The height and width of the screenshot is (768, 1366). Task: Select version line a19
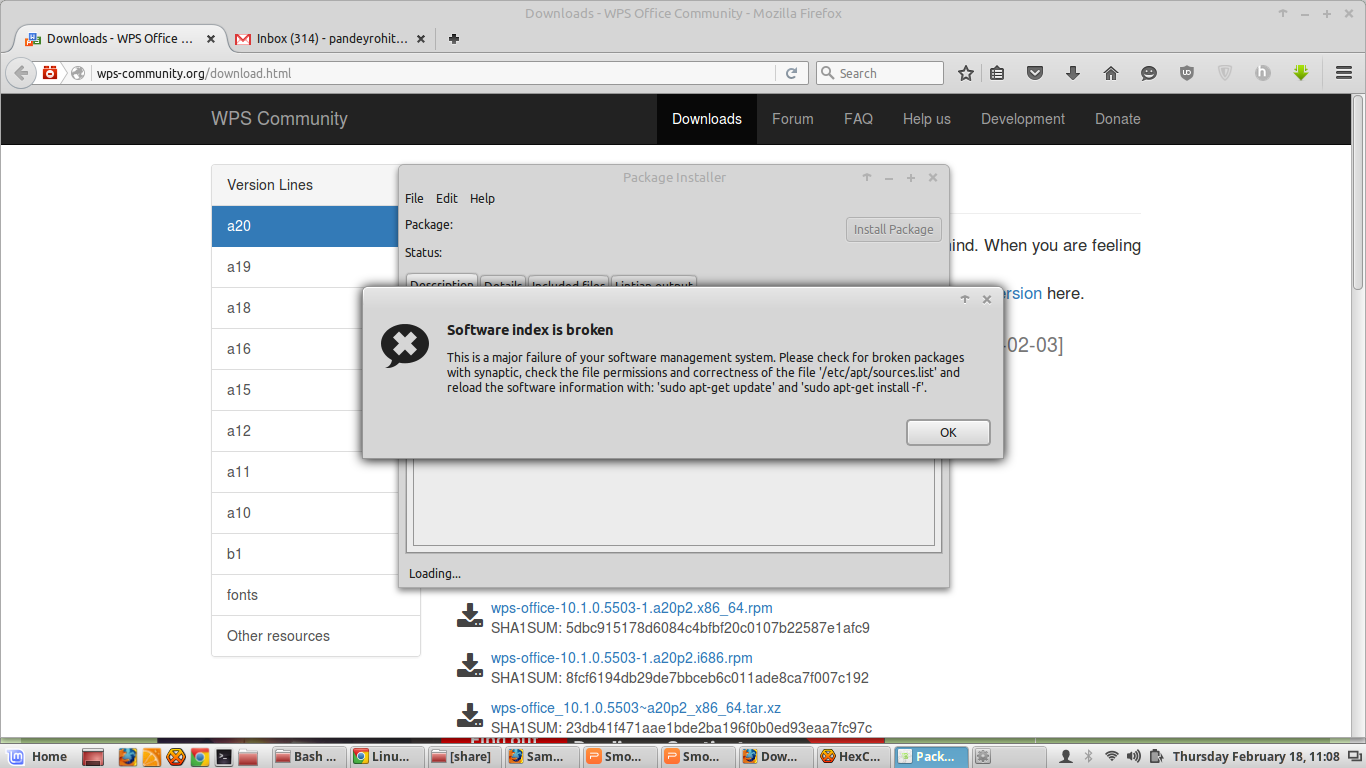coord(305,267)
